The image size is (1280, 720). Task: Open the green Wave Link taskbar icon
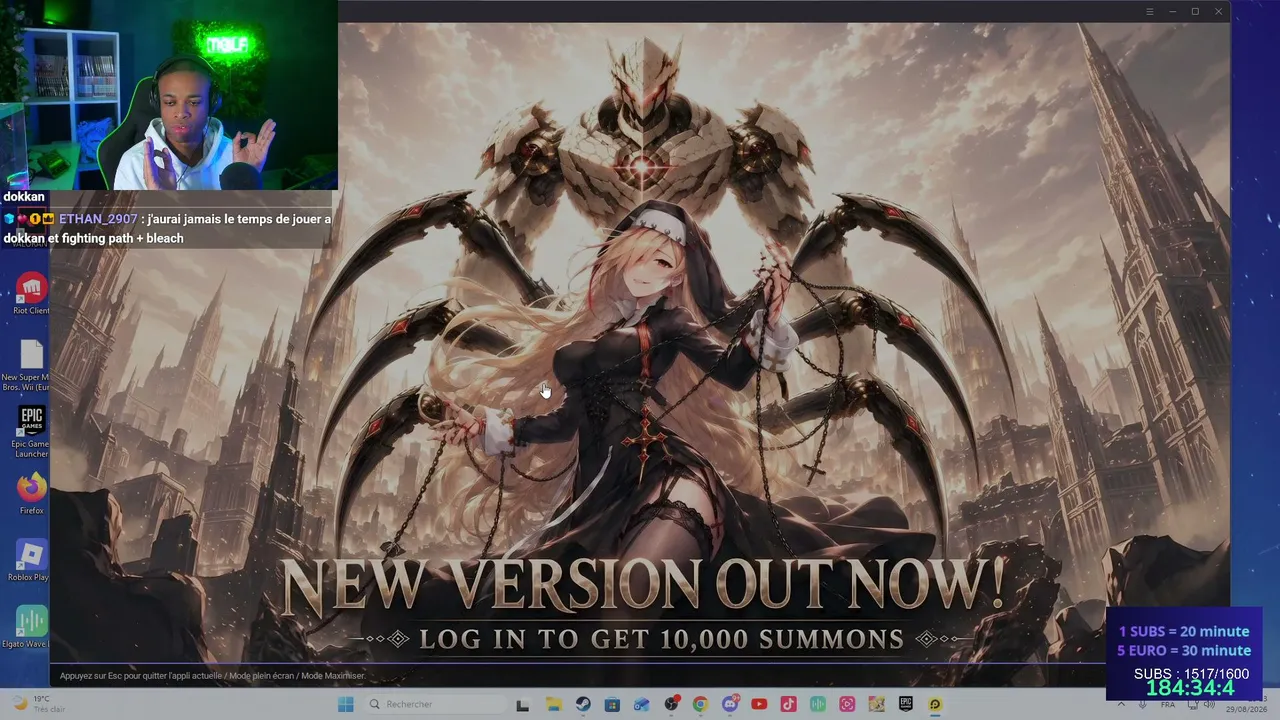coord(818,705)
